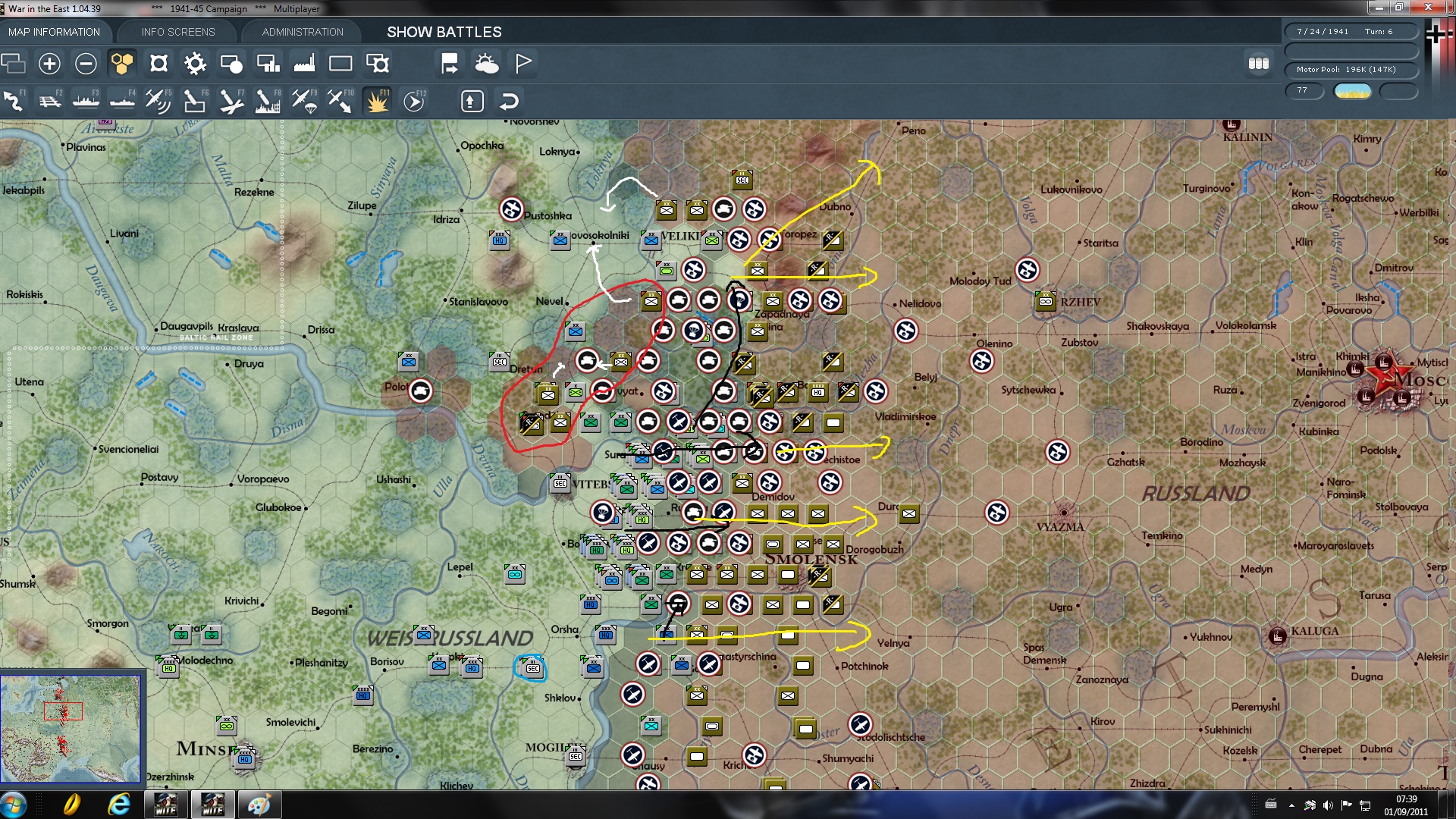
Task: Select Rail mode (F2)
Action: tap(50, 101)
